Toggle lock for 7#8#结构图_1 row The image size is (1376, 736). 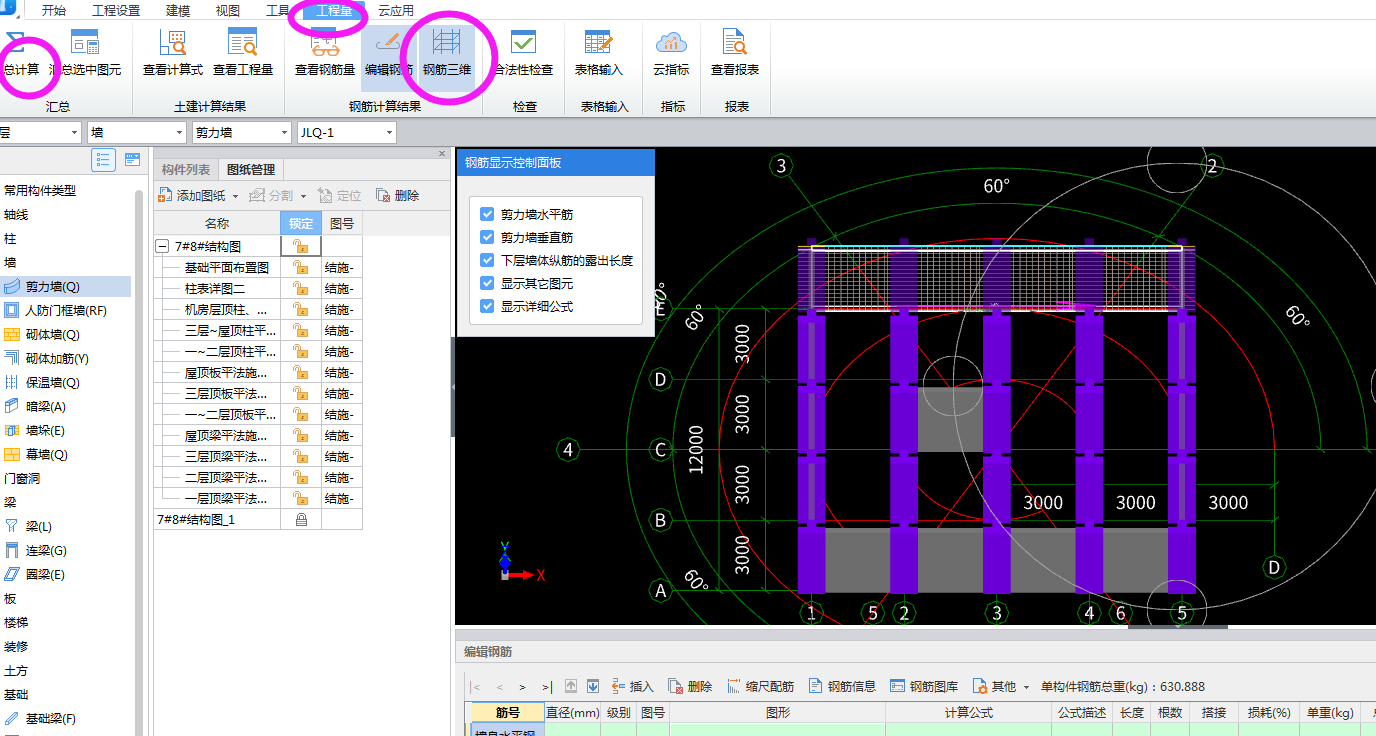(300, 520)
